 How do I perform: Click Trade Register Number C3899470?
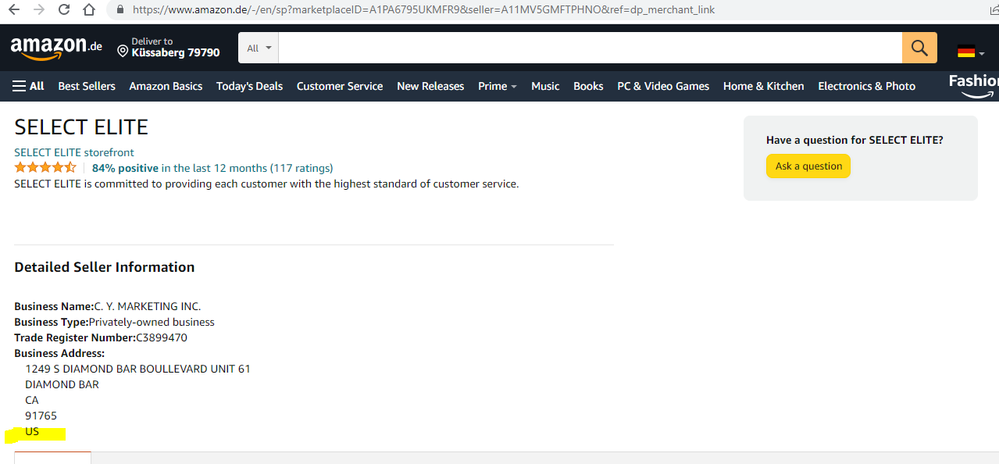click(x=101, y=338)
